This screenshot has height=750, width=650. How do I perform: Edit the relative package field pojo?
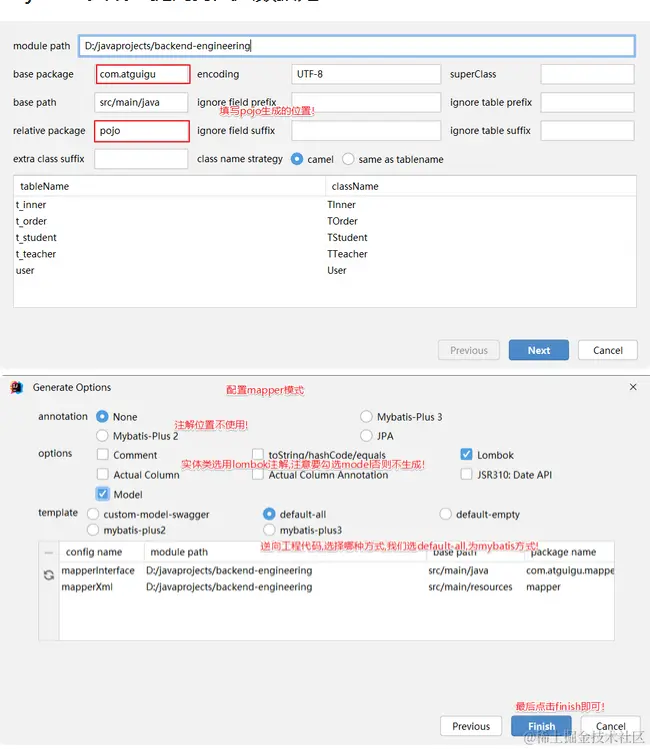[x=142, y=131]
